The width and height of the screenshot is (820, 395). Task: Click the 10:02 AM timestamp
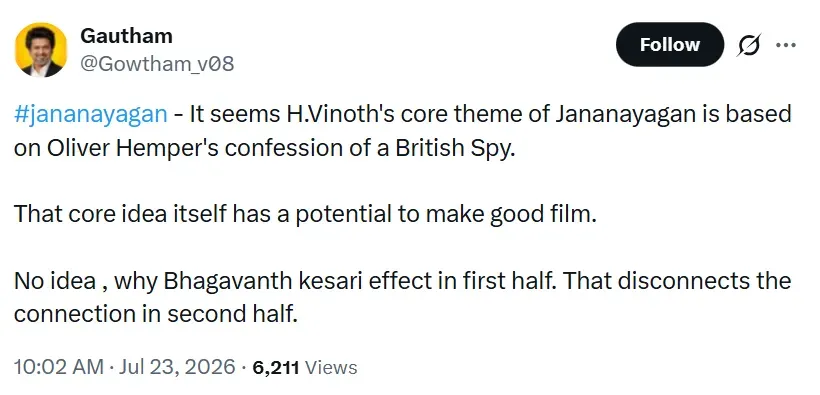click(x=59, y=367)
